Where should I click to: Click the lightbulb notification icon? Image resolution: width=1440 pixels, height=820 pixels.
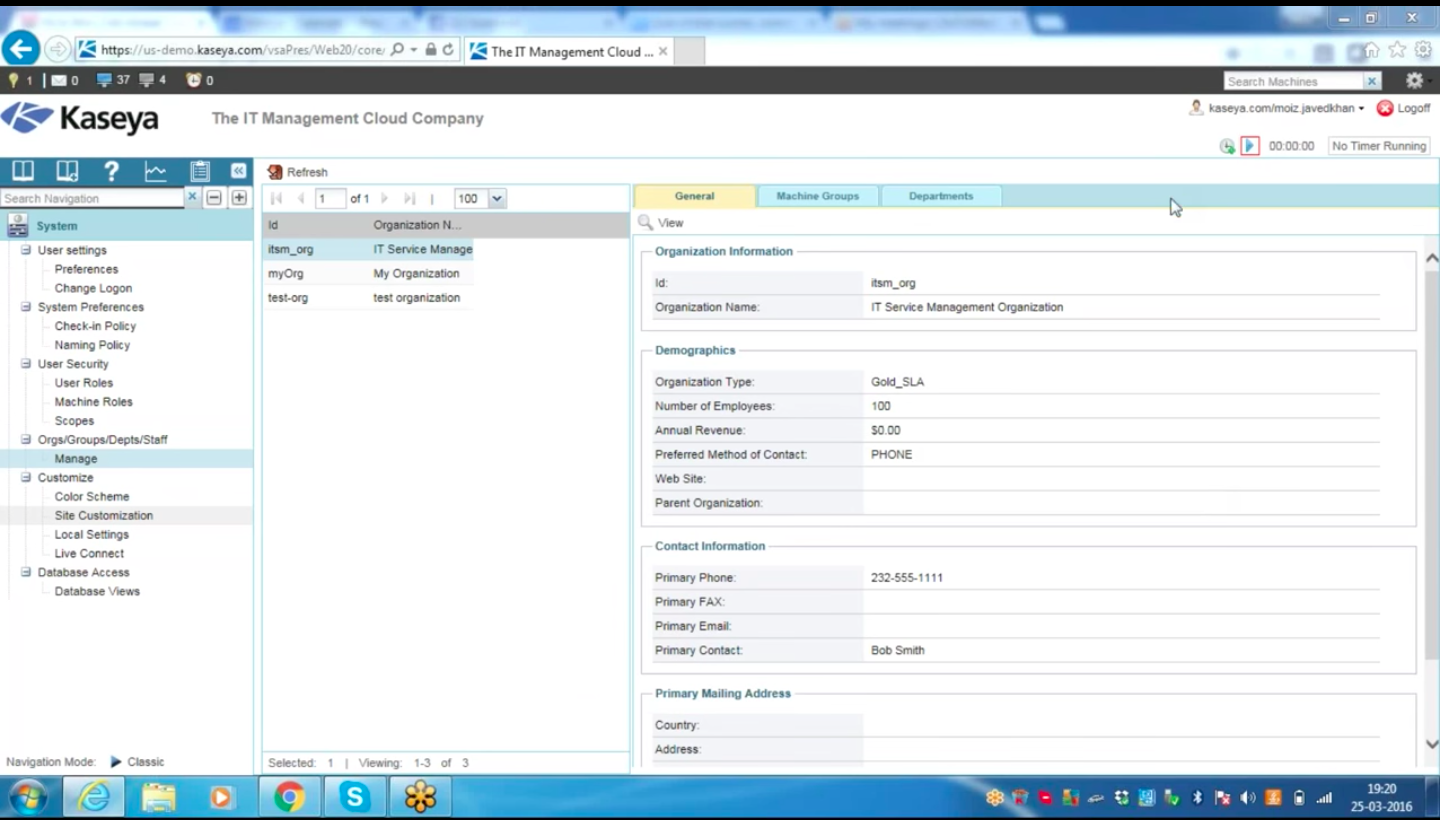[15, 81]
